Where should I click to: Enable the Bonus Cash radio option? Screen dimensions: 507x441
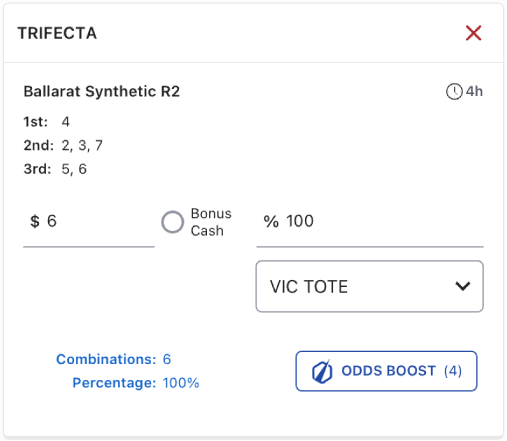pyautogui.click(x=172, y=222)
